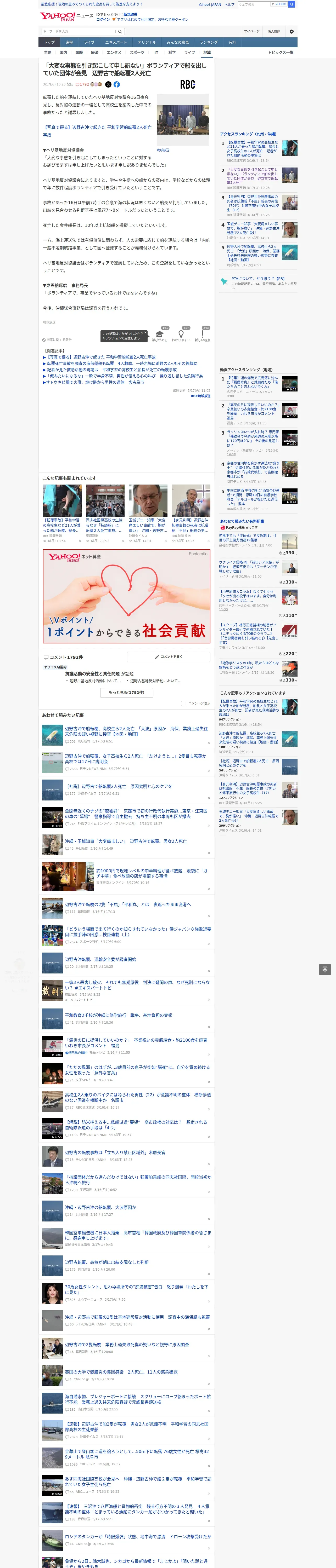The width and height of the screenshot is (336, 1568).
Task: Click the magnifier button beside the keyword field
Action: tap(120, 32)
